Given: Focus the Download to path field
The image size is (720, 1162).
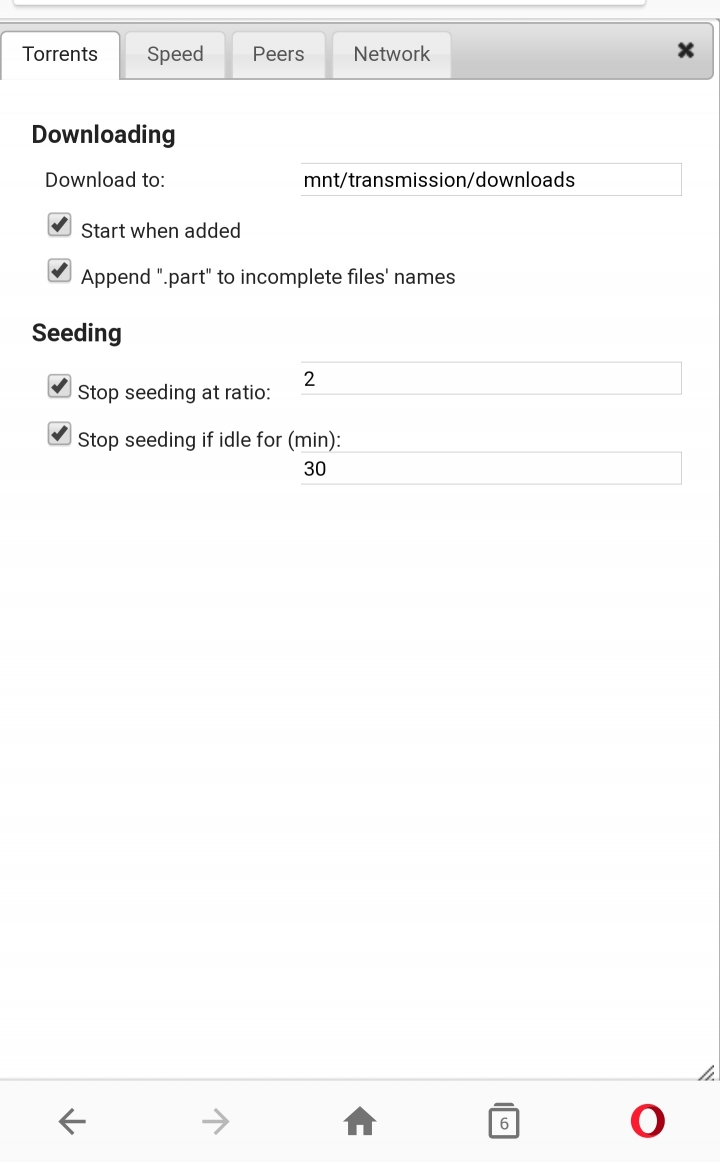Looking at the screenshot, I should [x=491, y=179].
